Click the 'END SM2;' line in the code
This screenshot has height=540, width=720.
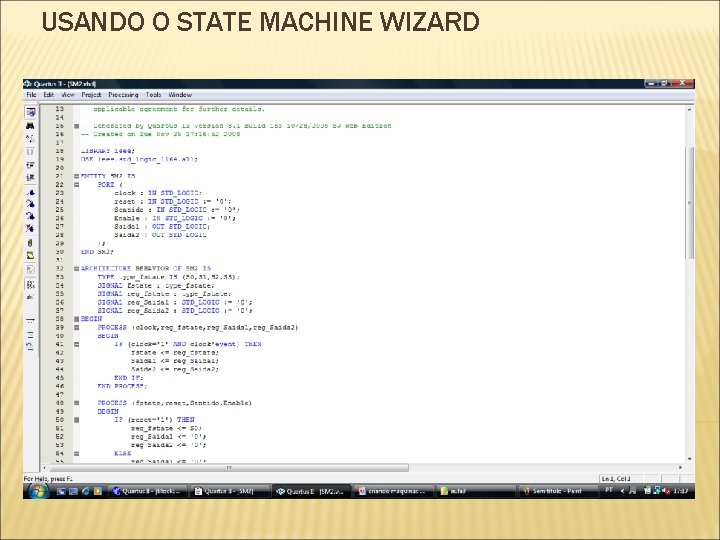tap(97, 252)
